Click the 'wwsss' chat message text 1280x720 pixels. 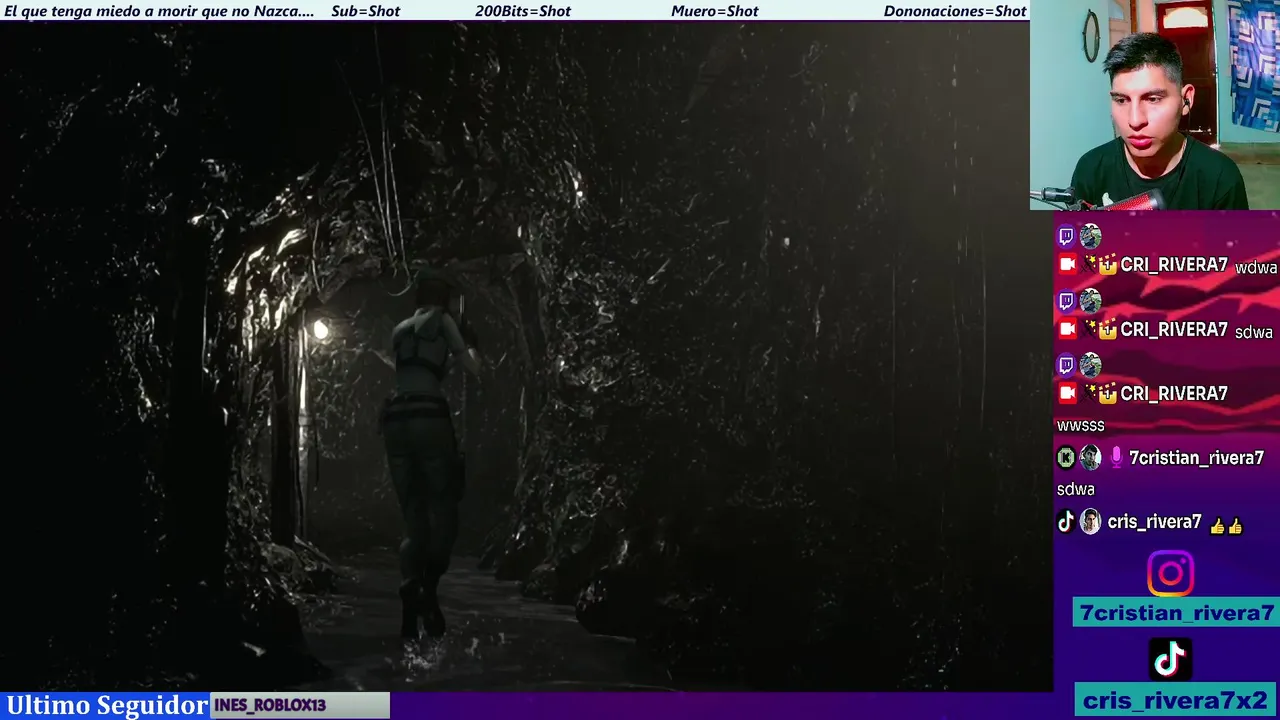(x=1080, y=426)
